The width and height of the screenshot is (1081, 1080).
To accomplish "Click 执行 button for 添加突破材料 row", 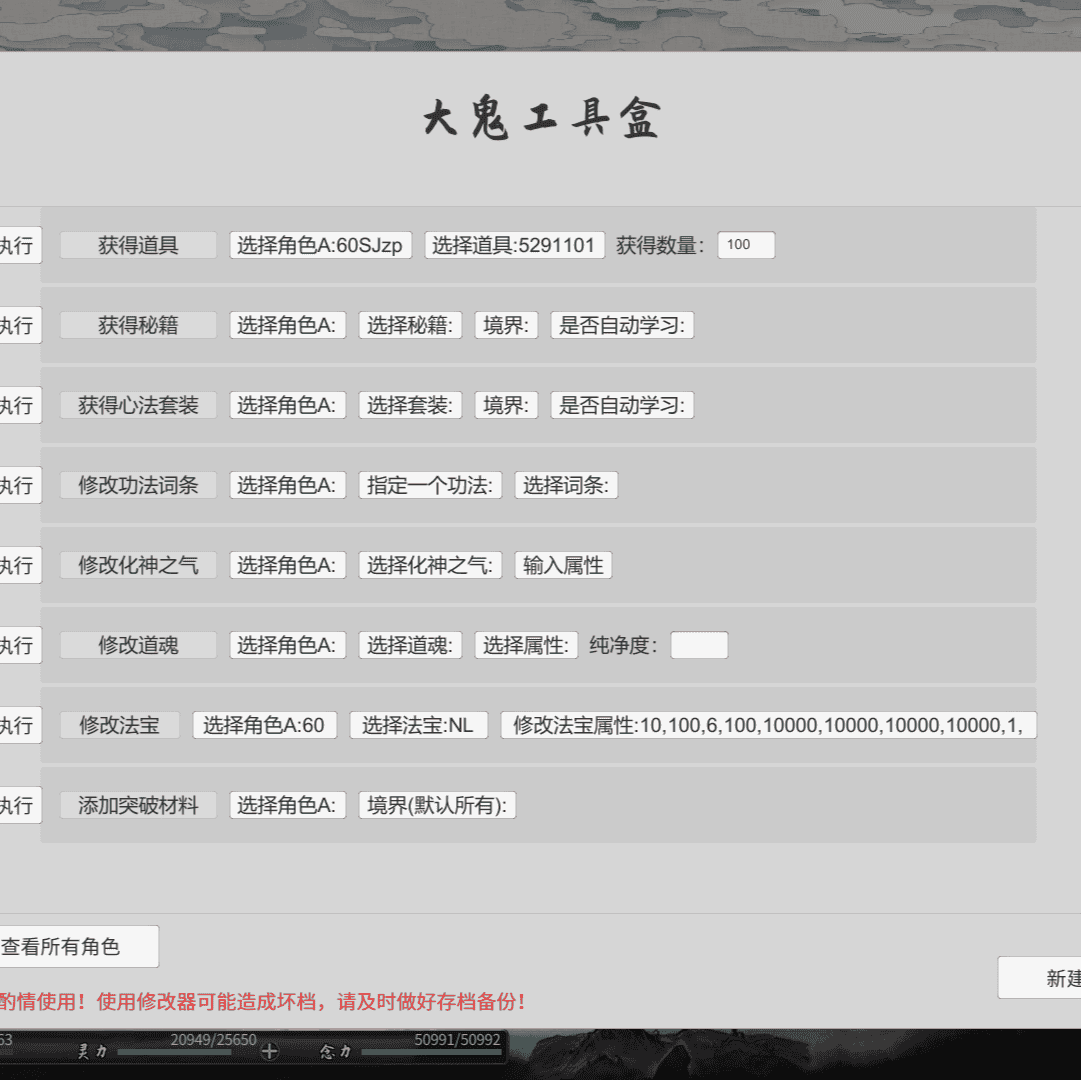I will tap(19, 804).
